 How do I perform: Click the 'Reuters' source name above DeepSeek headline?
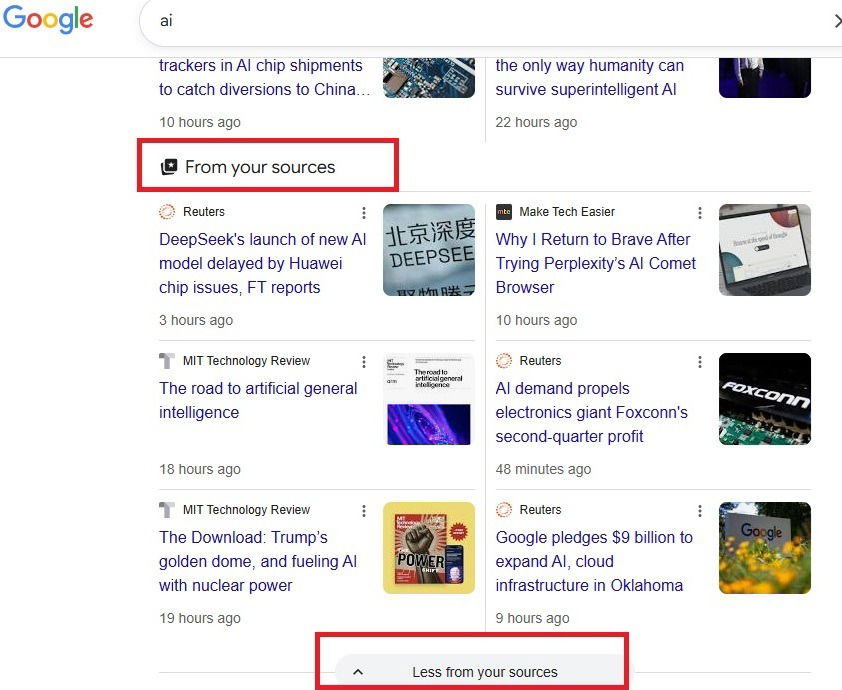(x=204, y=212)
